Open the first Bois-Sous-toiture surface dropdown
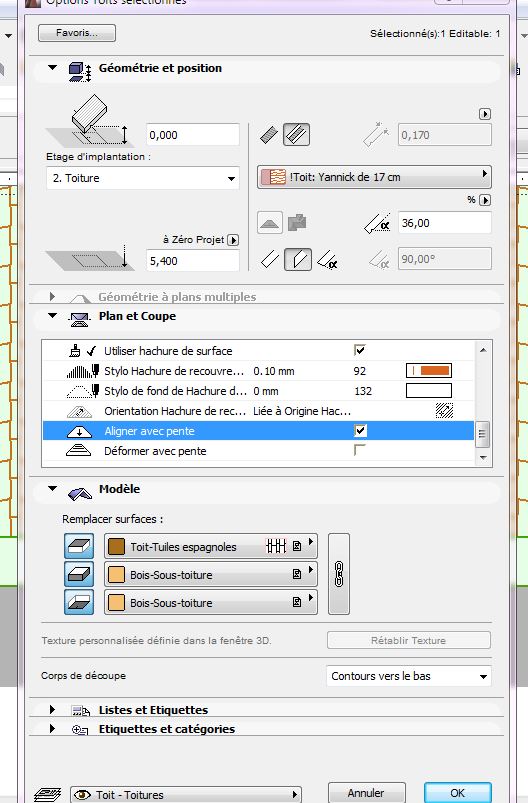Viewport: 528px width, 803px height. (210, 575)
